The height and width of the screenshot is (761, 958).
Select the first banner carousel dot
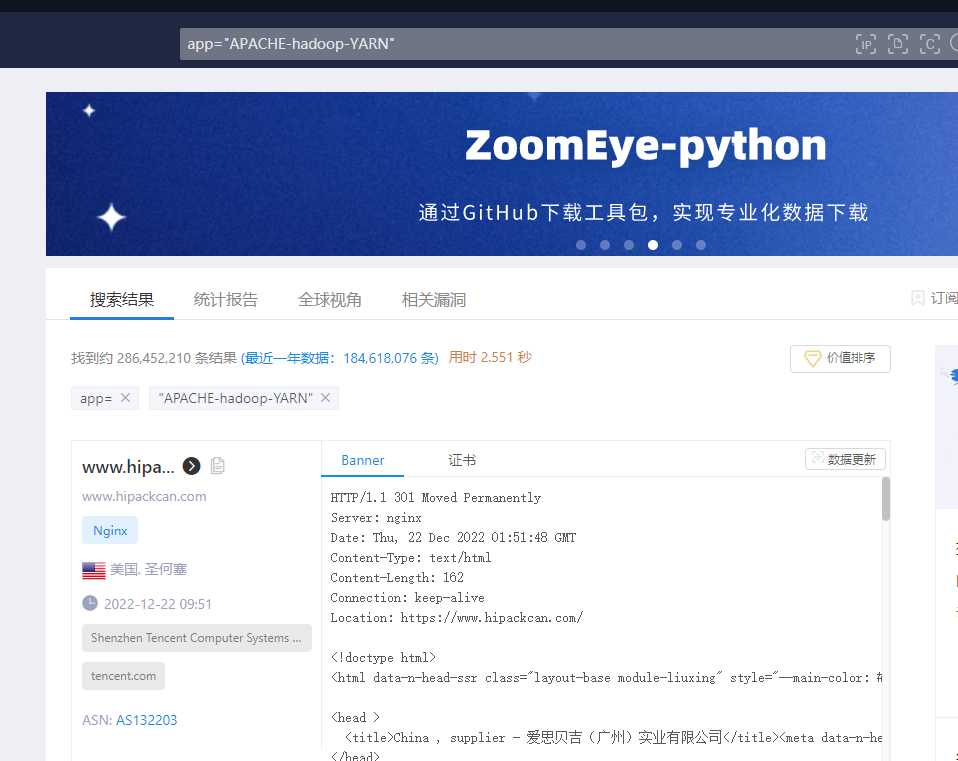pyautogui.click(x=581, y=245)
